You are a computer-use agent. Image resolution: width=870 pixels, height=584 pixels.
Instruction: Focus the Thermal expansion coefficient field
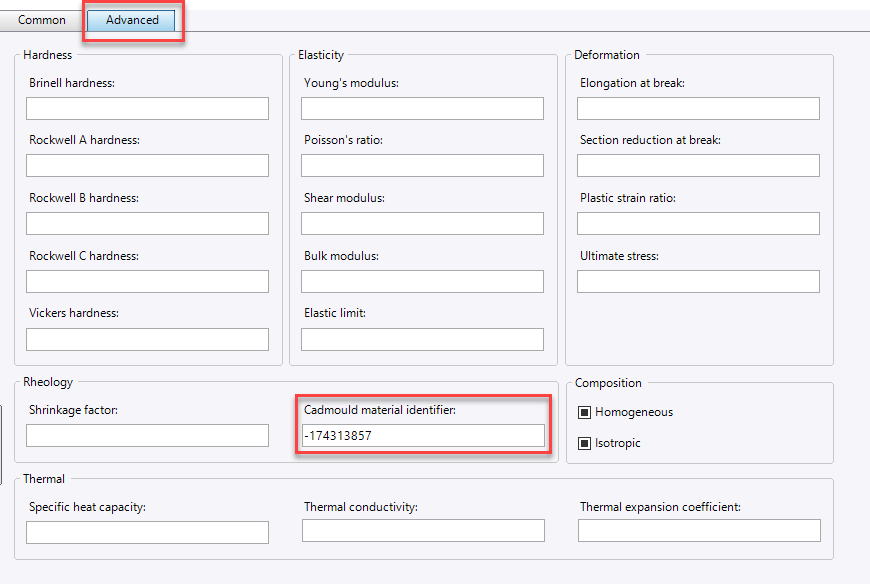tap(699, 531)
